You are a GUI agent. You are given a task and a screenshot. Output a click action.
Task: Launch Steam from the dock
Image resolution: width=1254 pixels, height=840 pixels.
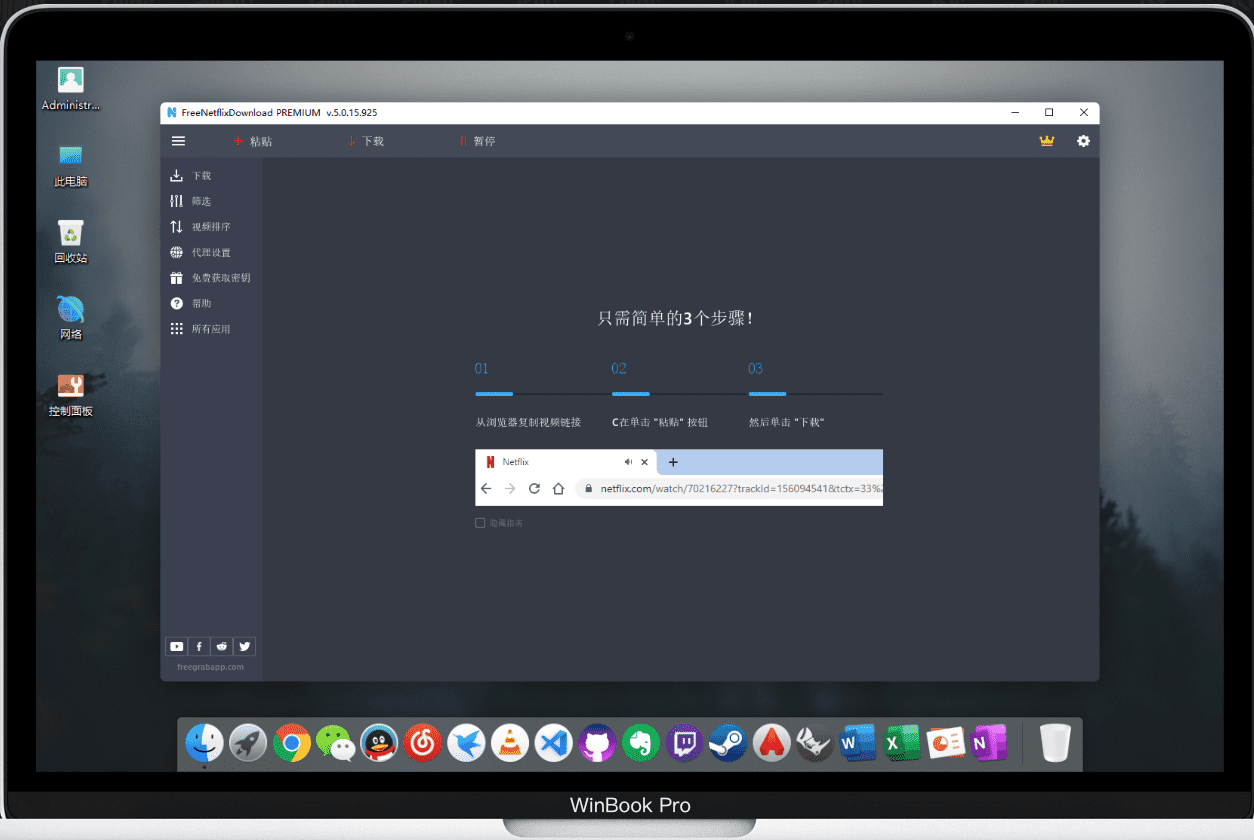(x=728, y=743)
